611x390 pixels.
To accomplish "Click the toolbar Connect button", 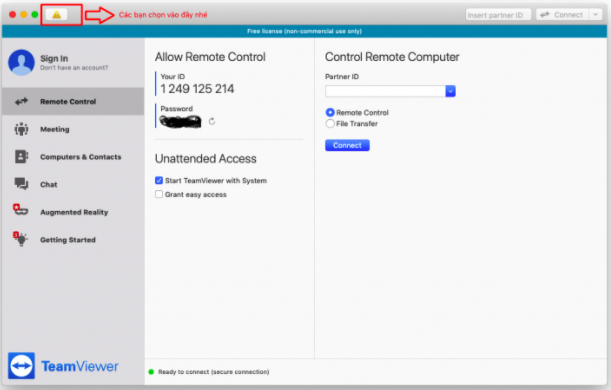I will [563, 15].
